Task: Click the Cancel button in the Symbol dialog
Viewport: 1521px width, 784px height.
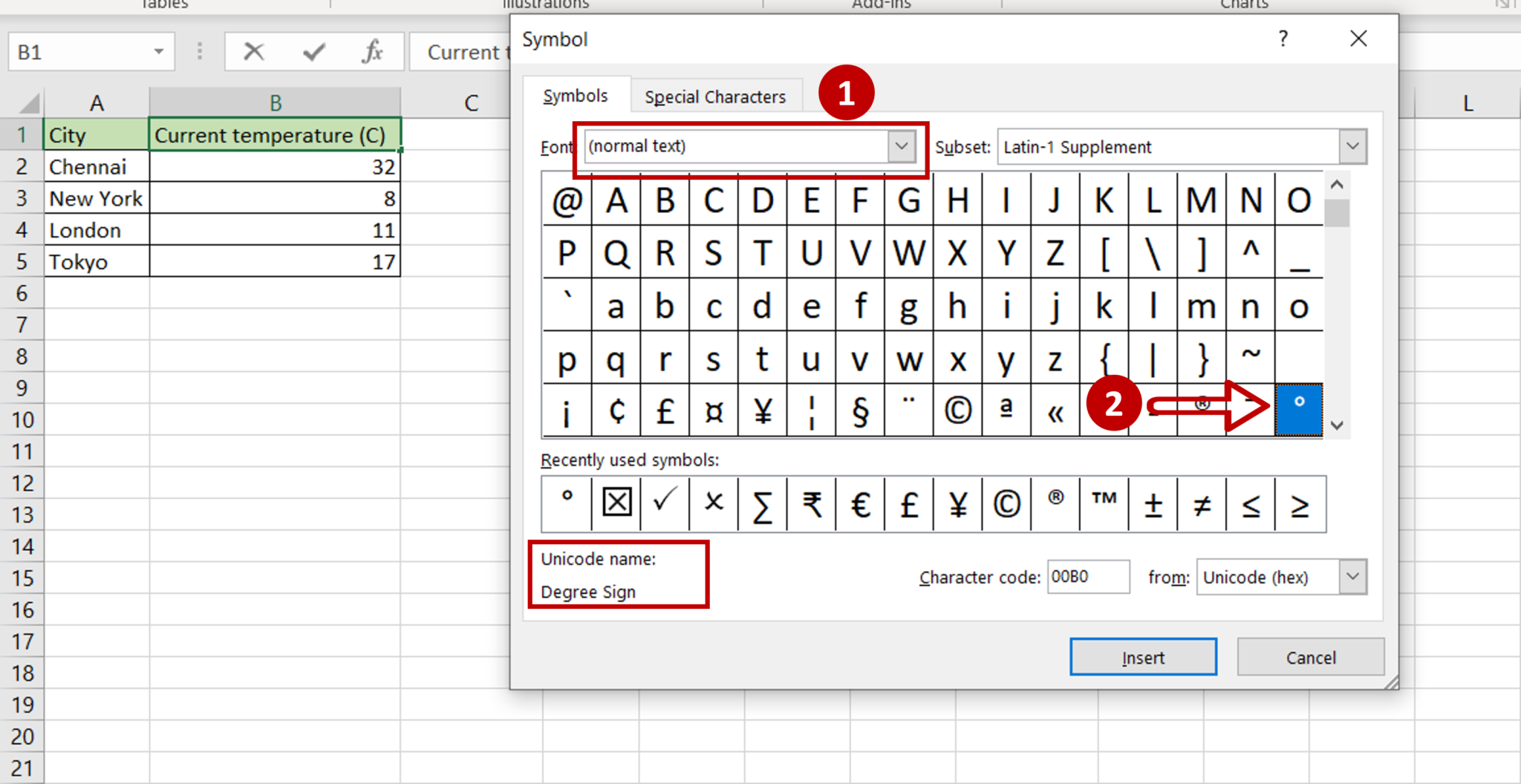Action: (1310, 656)
